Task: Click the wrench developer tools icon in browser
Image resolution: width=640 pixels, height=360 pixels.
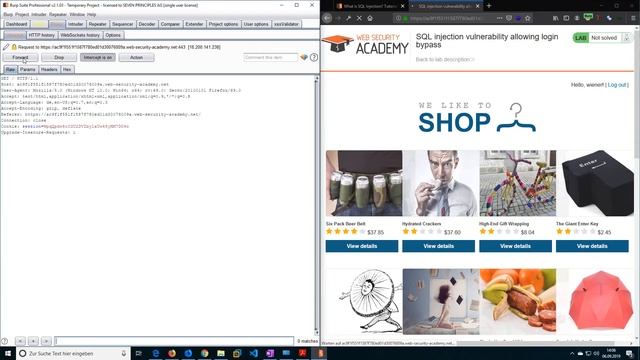Action: click(x=348, y=18)
